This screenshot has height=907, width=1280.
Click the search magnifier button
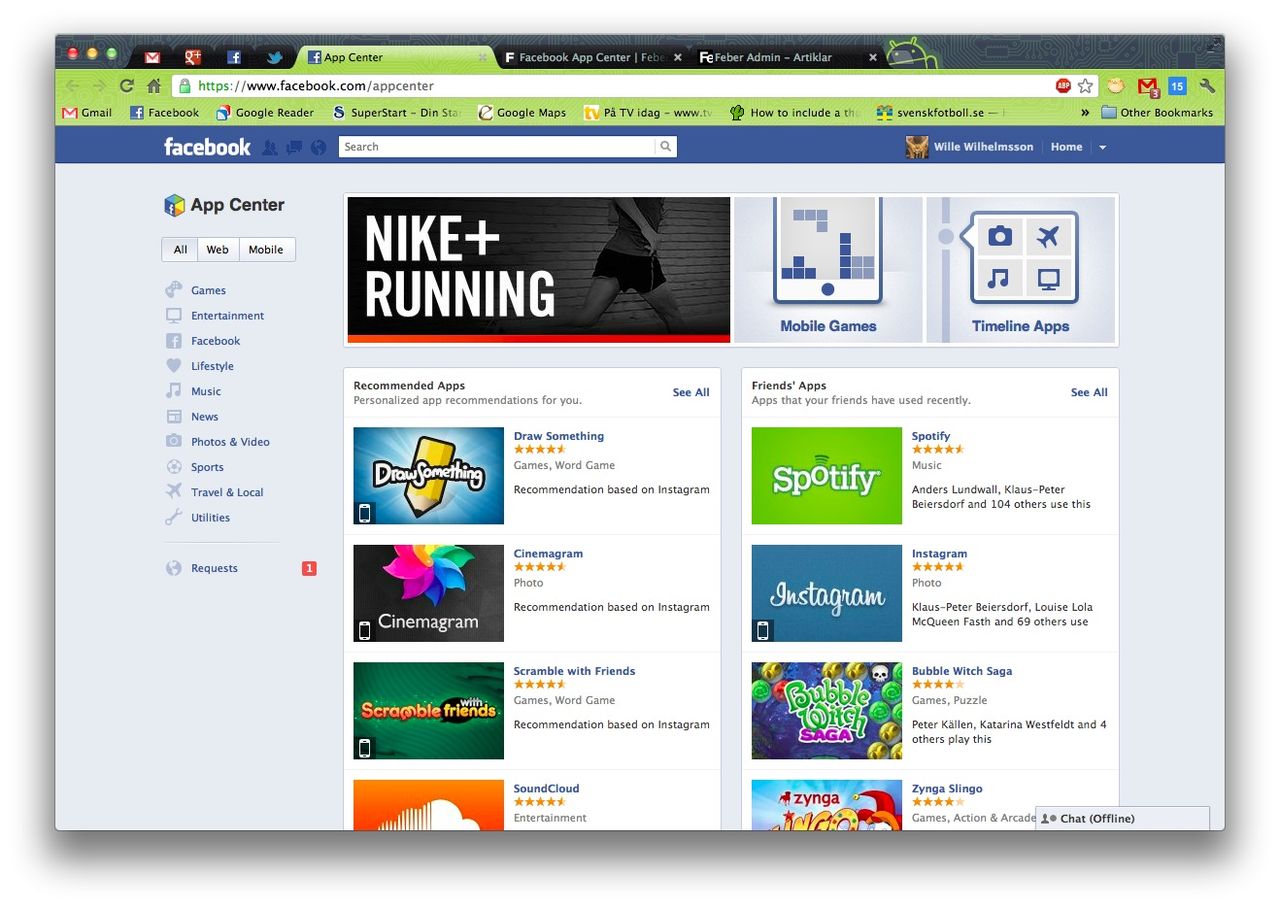tap(666, 147)
